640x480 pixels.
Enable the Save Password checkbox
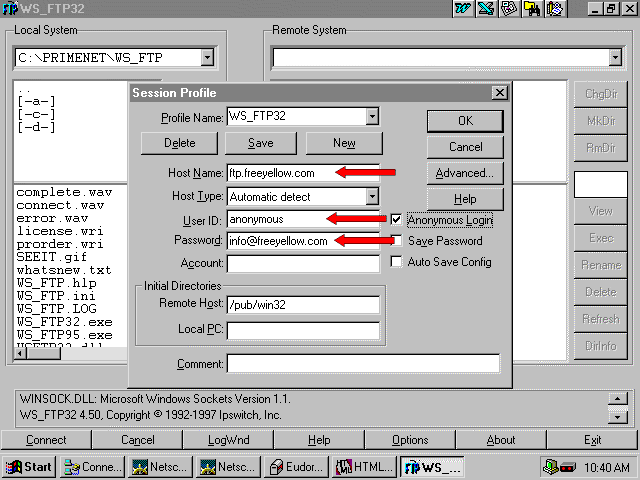pos(396,240)
